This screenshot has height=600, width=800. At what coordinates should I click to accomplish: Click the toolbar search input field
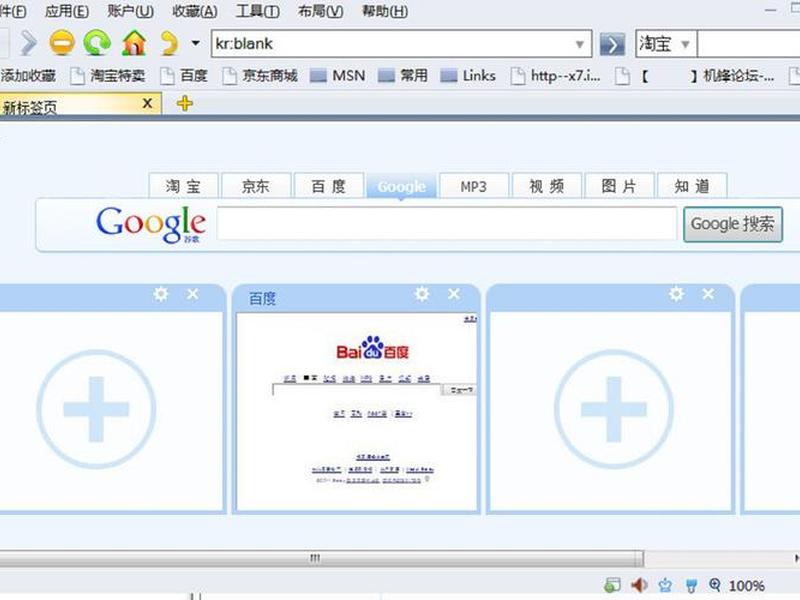(x=748, y=44)
